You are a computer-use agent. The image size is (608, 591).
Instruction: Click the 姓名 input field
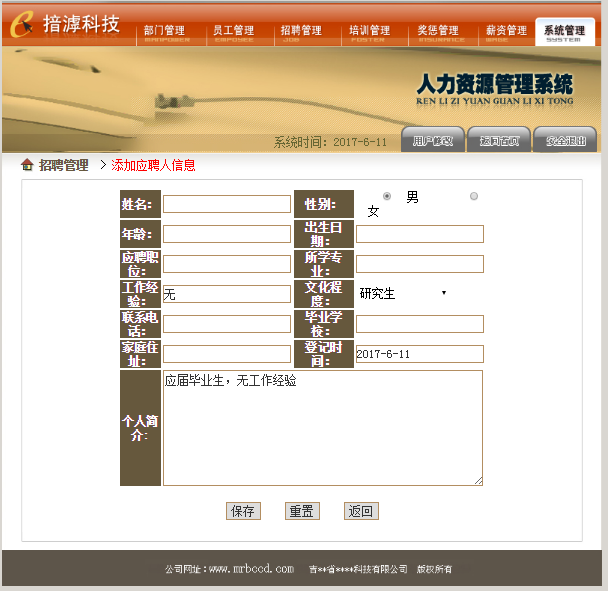tap(227, 204)
